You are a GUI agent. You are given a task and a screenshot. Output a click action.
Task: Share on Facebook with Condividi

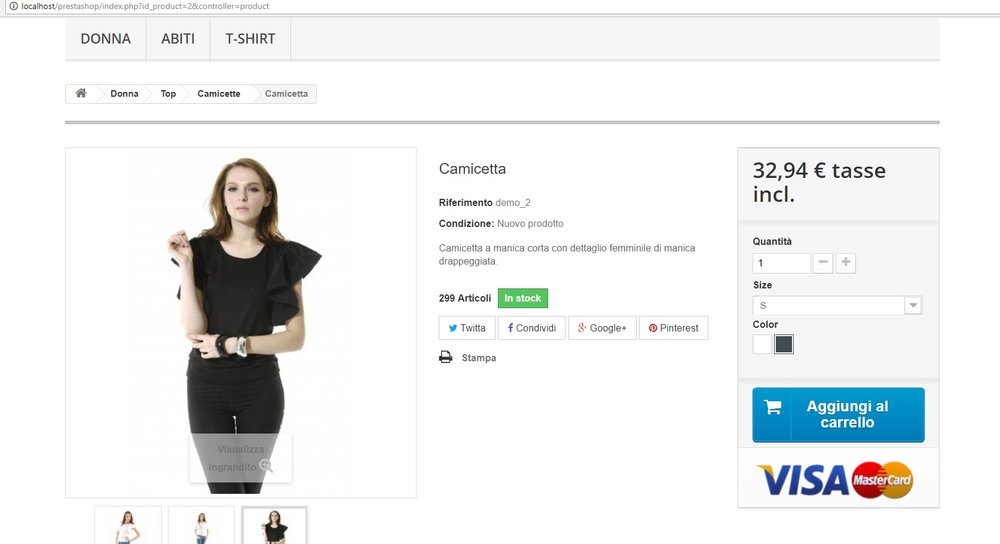532,328
